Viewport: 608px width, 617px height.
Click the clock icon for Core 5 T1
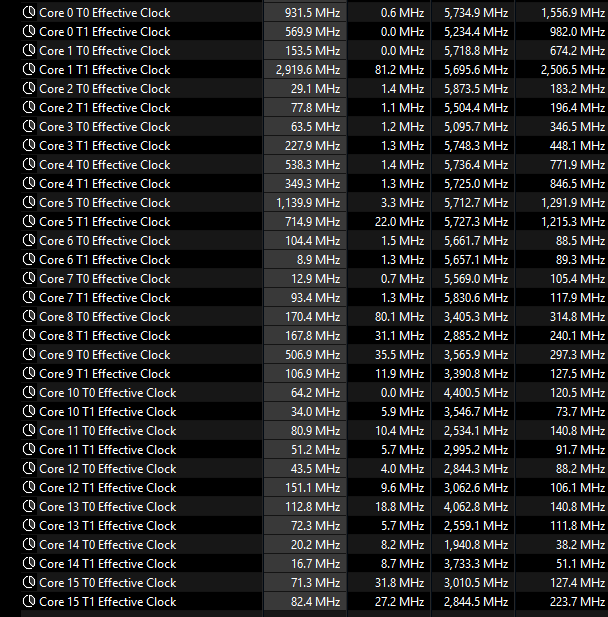[29, 222]
